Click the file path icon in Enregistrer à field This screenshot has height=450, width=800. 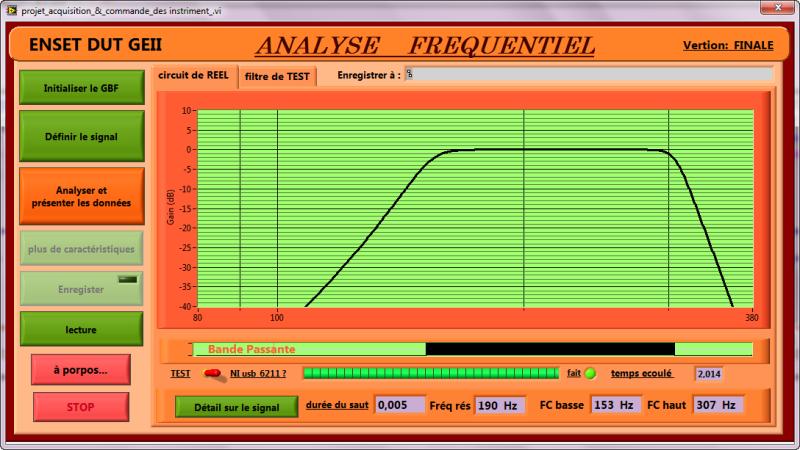[x=409, y=74]
